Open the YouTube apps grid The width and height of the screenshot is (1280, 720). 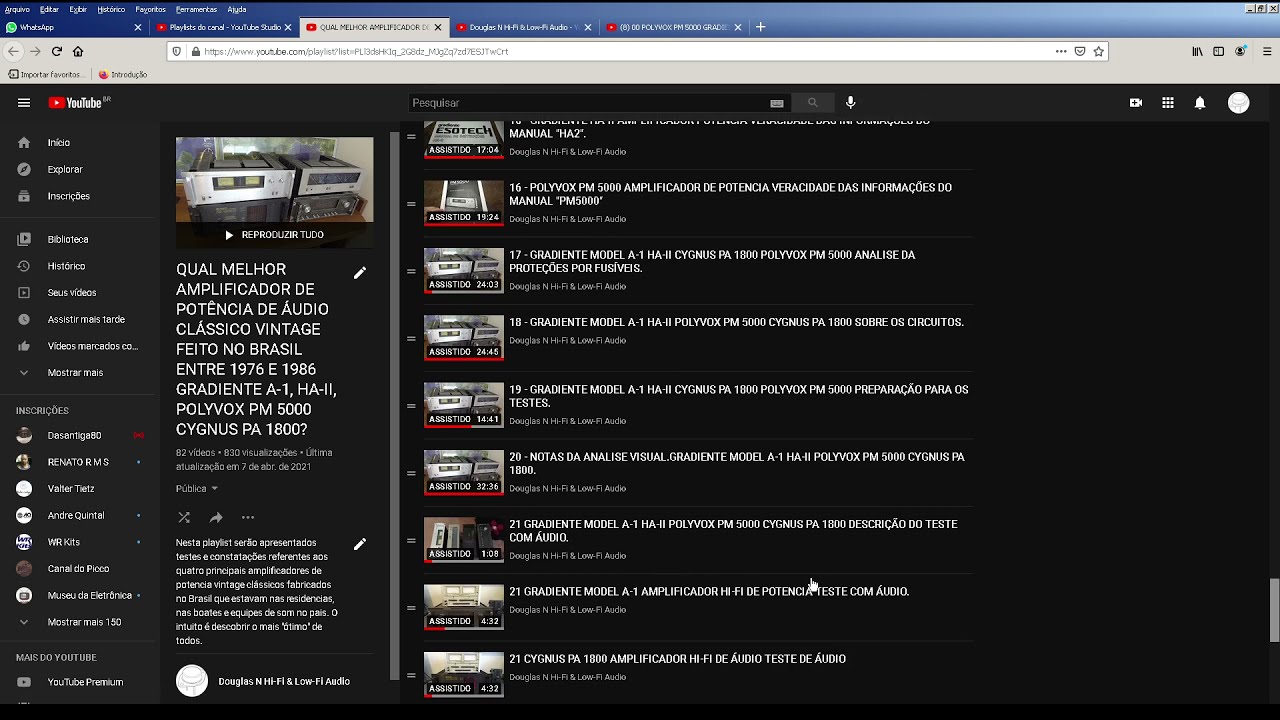click(x=1168, y=103)
